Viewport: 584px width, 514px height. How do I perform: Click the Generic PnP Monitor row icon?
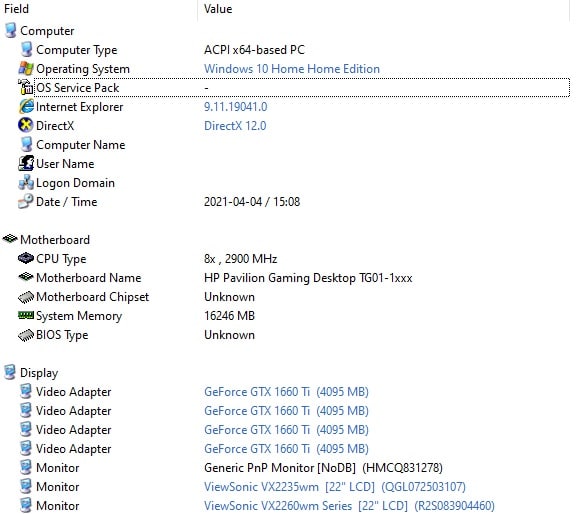[x=26, y=467]
